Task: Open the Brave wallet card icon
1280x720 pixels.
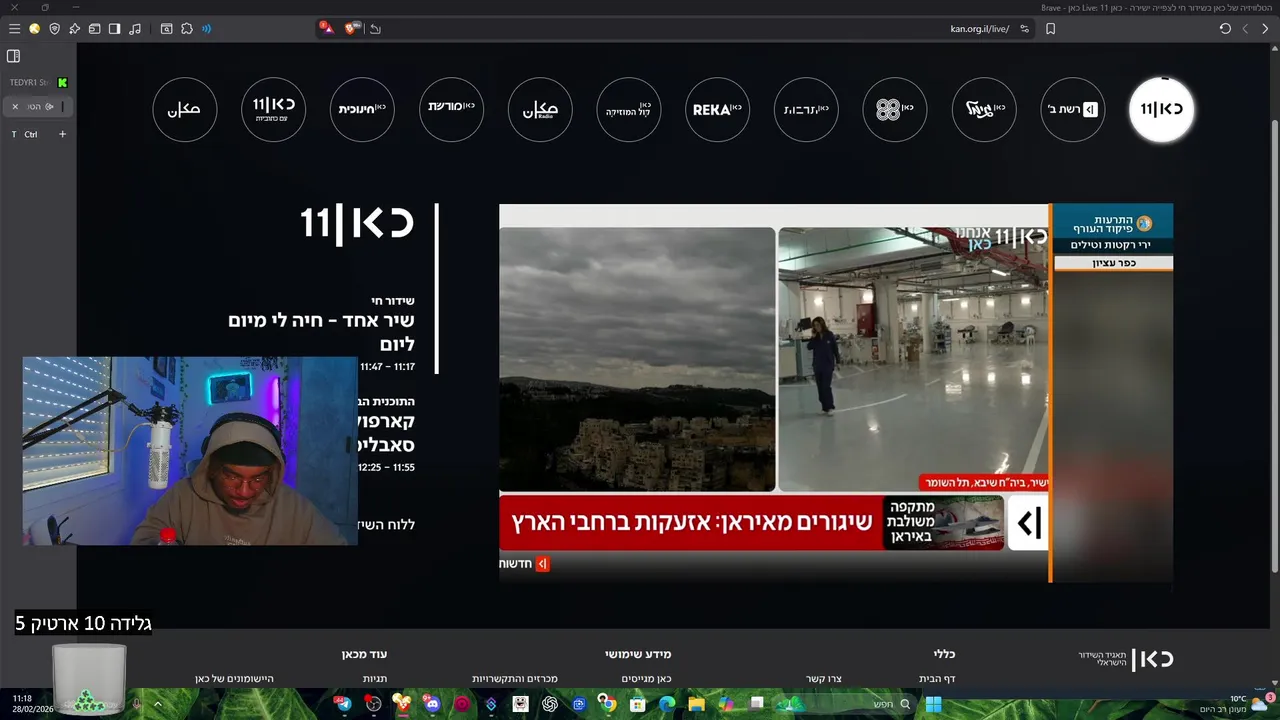Action: [94, 29]
